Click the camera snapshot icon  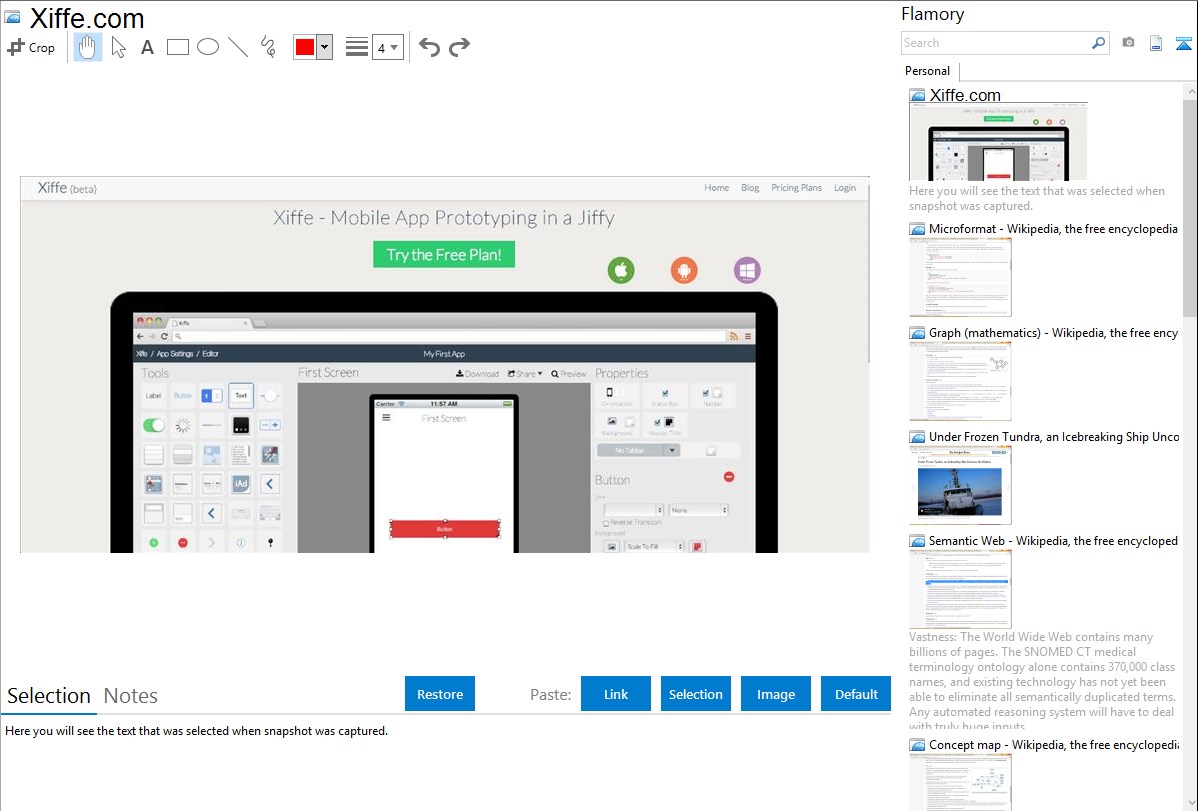[x=1128, y=43]
